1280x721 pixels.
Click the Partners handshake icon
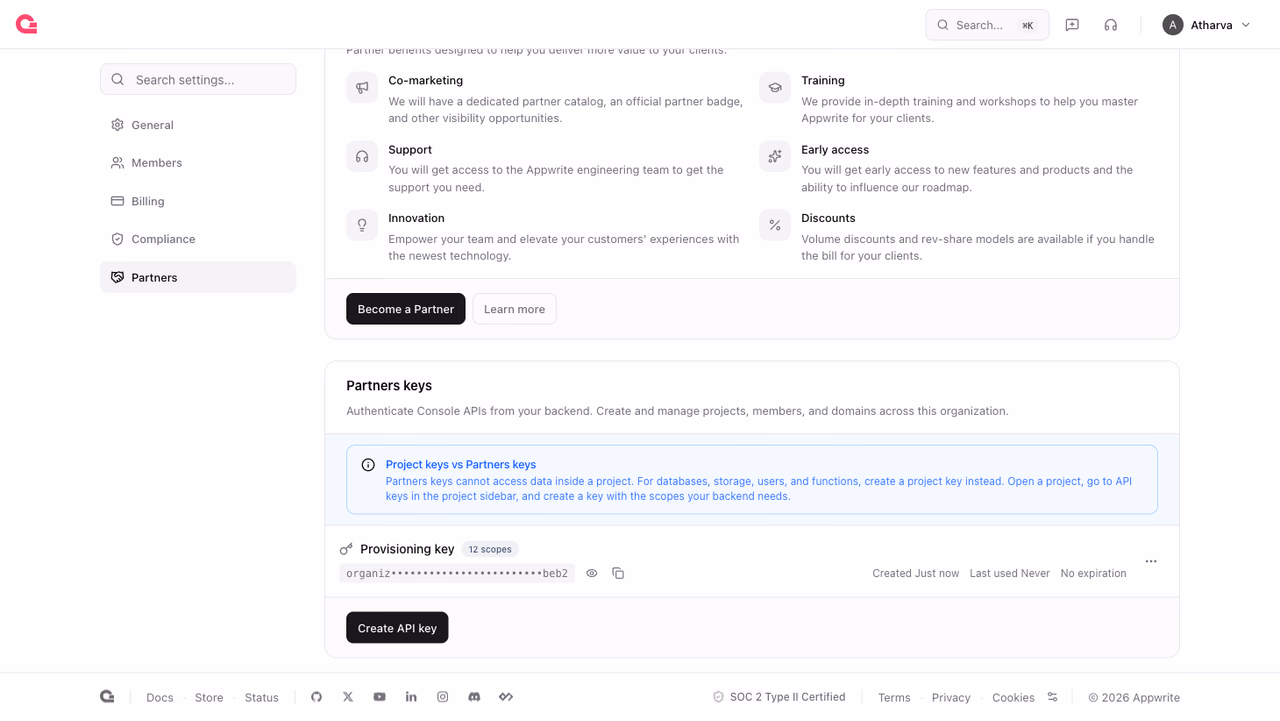point(117,277)
